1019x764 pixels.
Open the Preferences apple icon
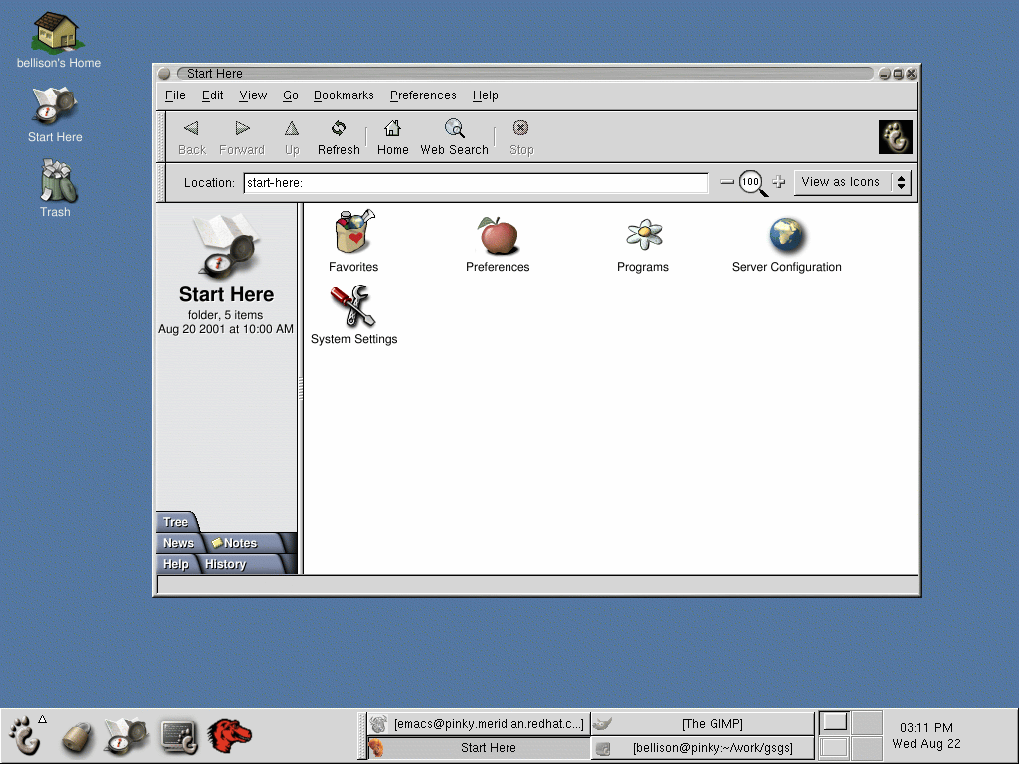point(497,235)
